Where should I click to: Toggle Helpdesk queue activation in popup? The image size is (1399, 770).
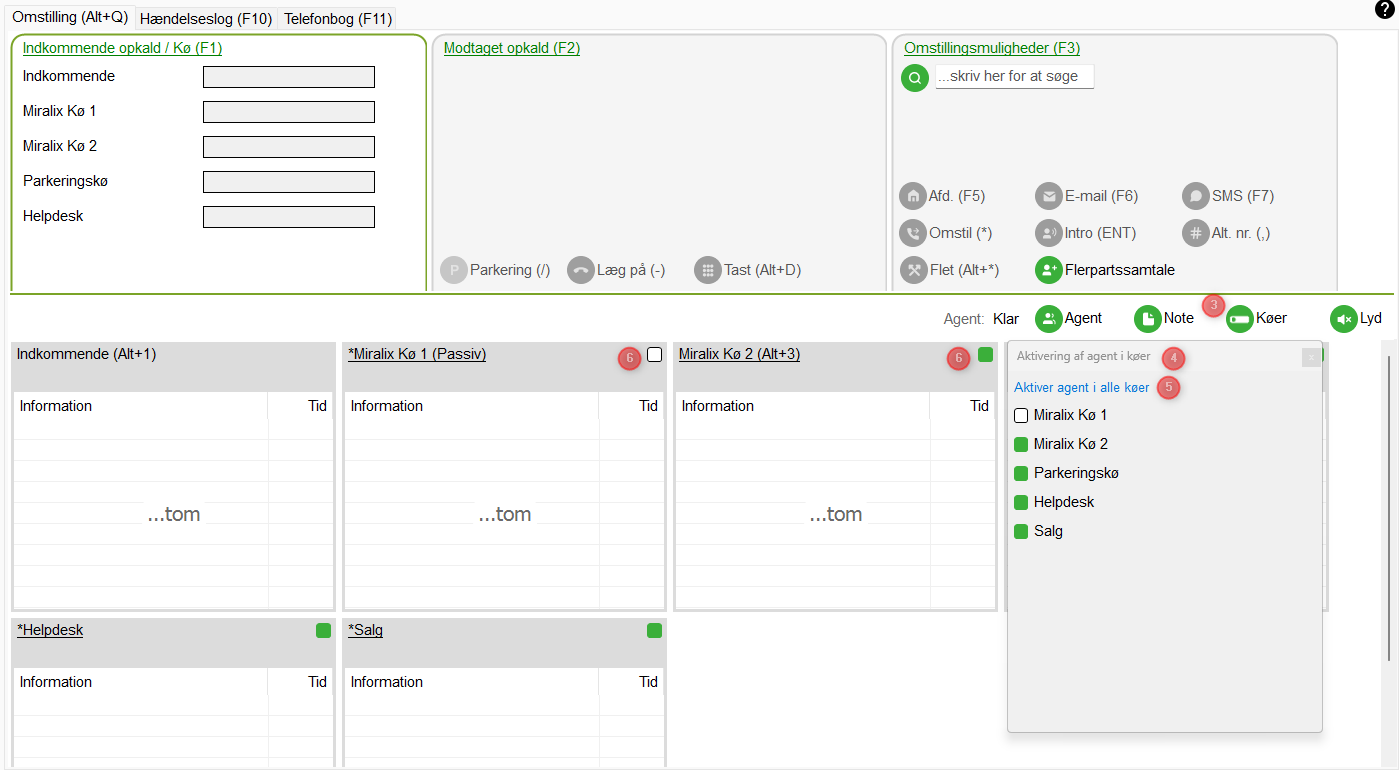pyautogui.click(x=1021, y=502)
